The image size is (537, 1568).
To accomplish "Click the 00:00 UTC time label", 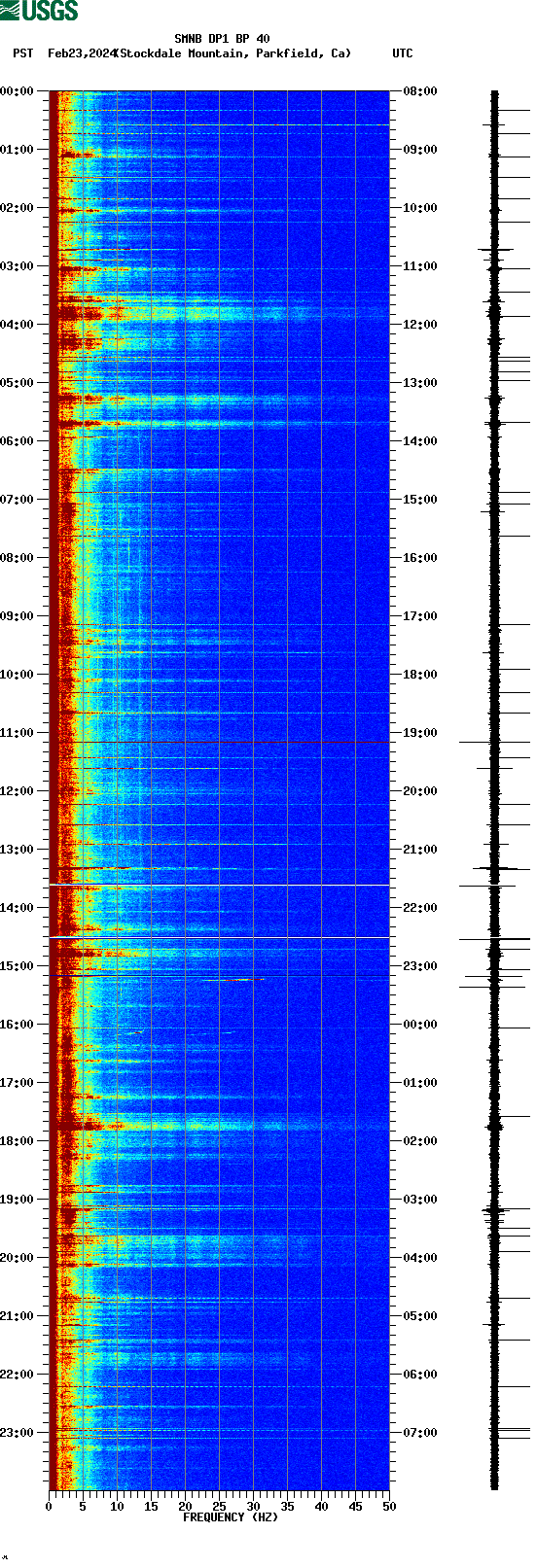I will 420,1025.
